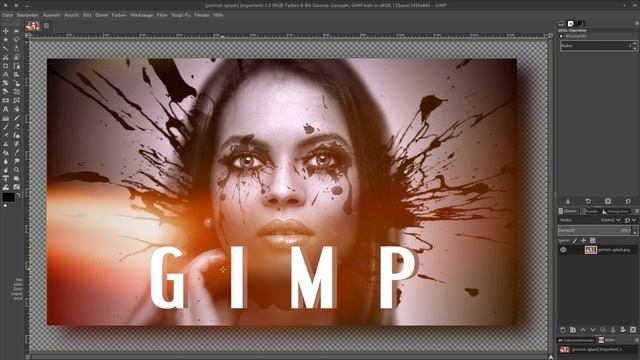
Task: Create a new layer group
Action: point(573,329)
